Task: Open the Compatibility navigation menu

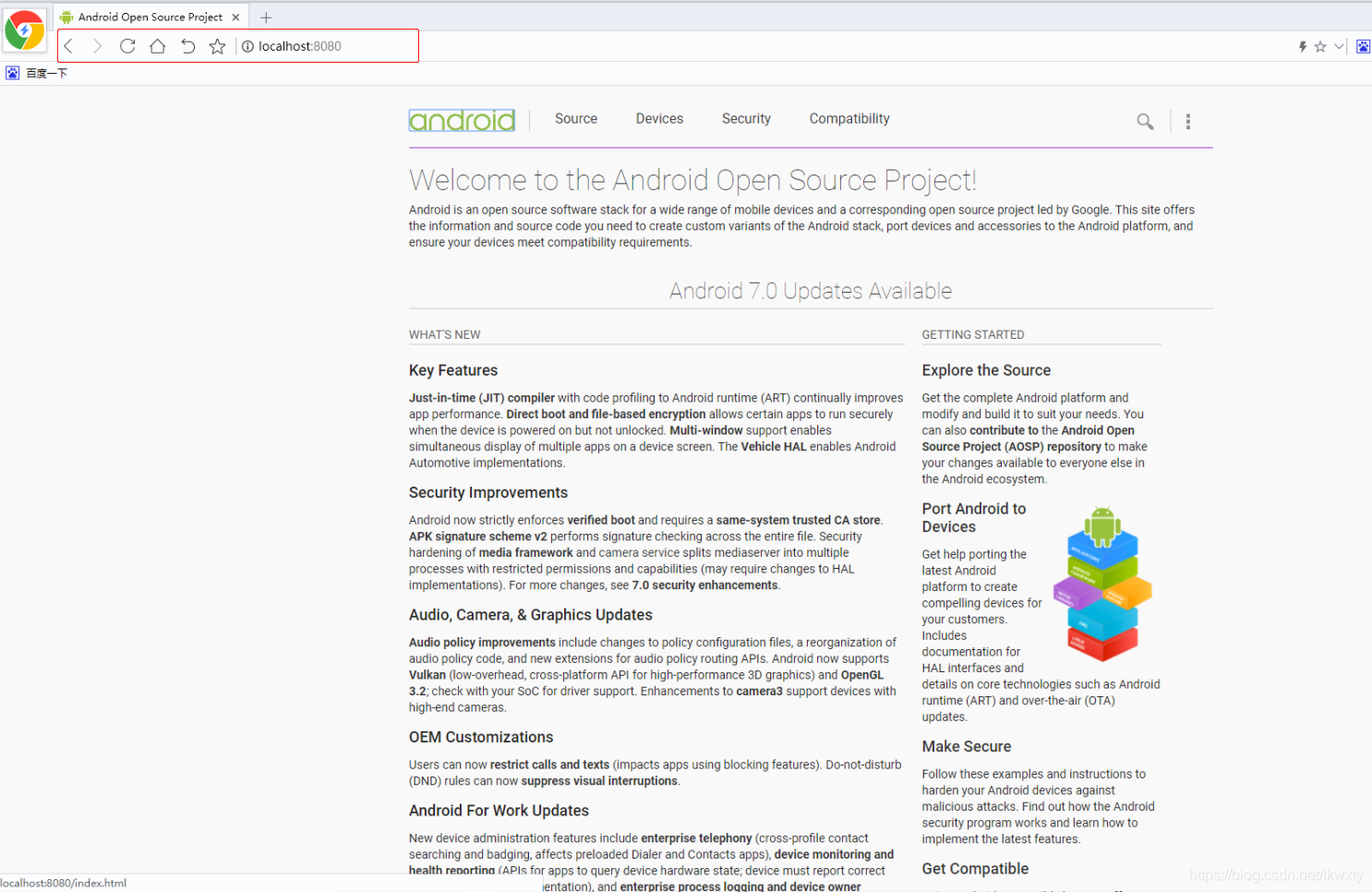Action: point(849,119)
